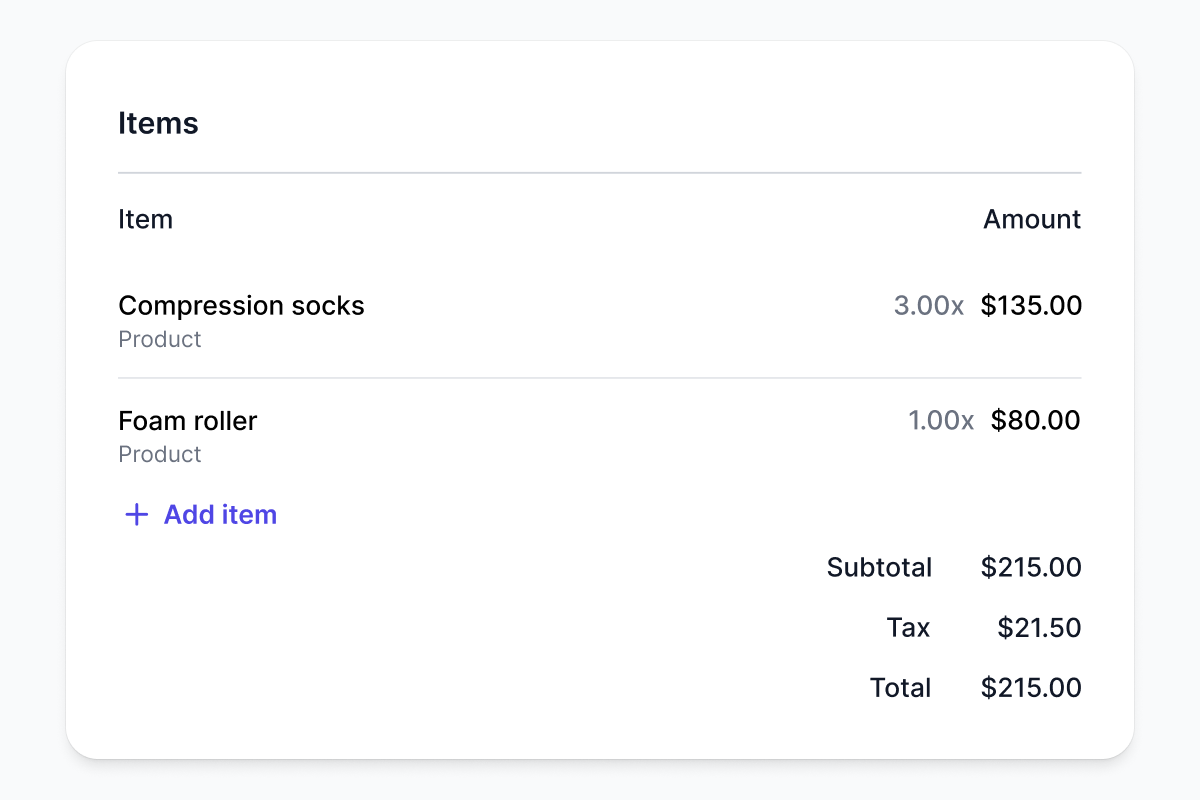Click the $215.00 value next to Total
This screenshot has height=800, width=1200.
coord(1031,688)
